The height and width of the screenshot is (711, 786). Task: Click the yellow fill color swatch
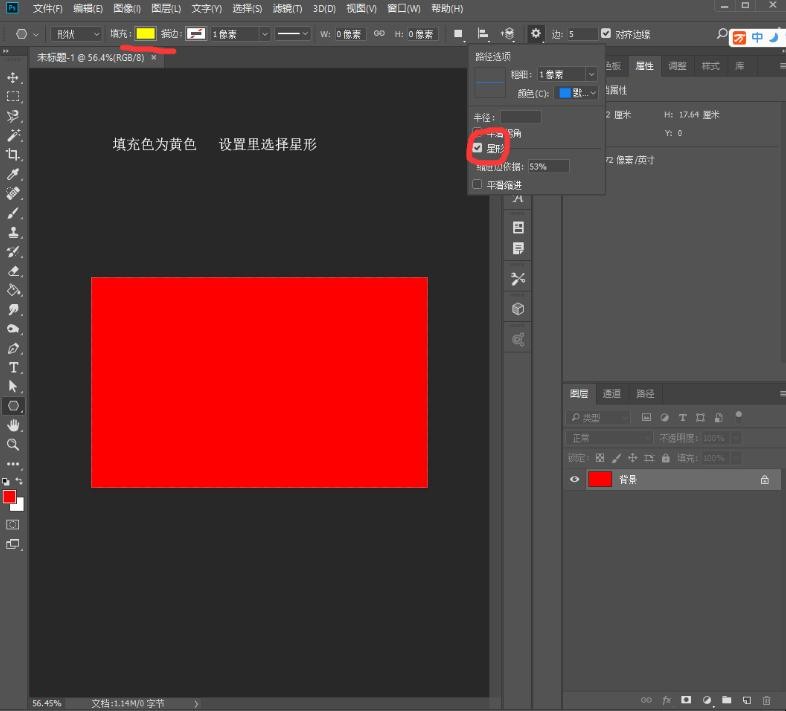point(146,34)
